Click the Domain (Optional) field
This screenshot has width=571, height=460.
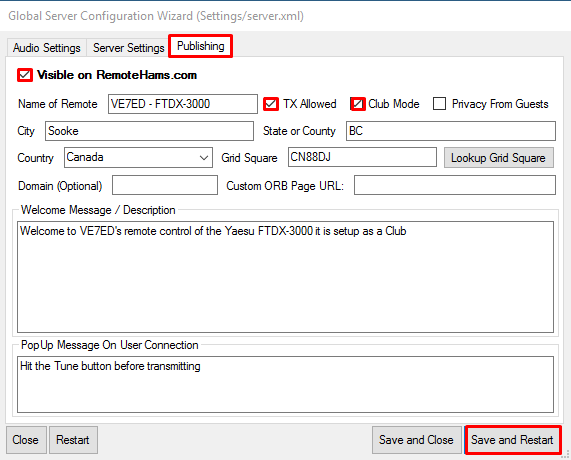165,185
